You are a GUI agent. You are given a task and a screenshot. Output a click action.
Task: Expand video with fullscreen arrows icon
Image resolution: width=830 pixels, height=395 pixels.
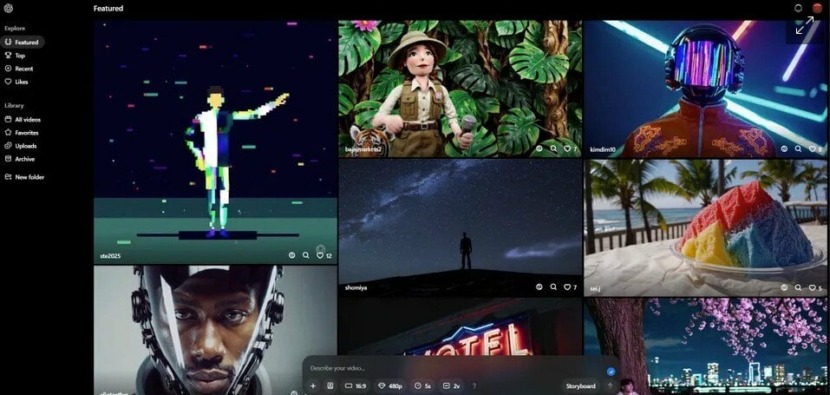pos(805,26)
